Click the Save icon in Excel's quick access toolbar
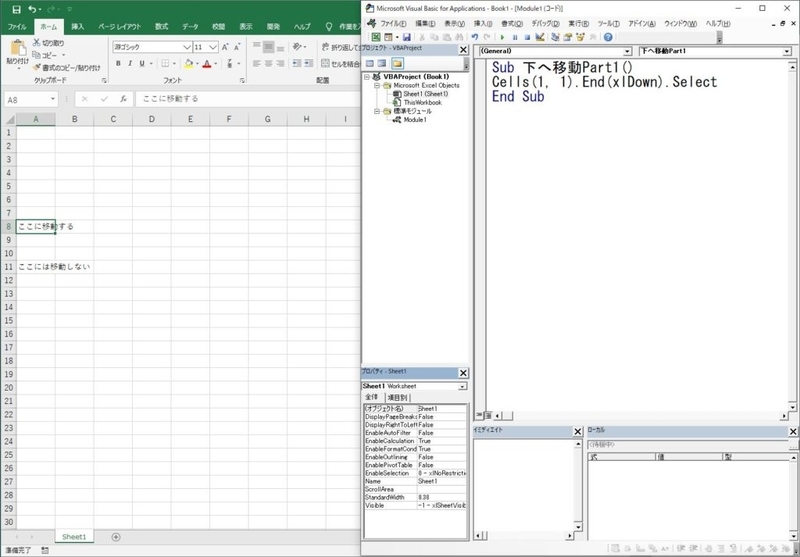 click(x=16, y=9)
